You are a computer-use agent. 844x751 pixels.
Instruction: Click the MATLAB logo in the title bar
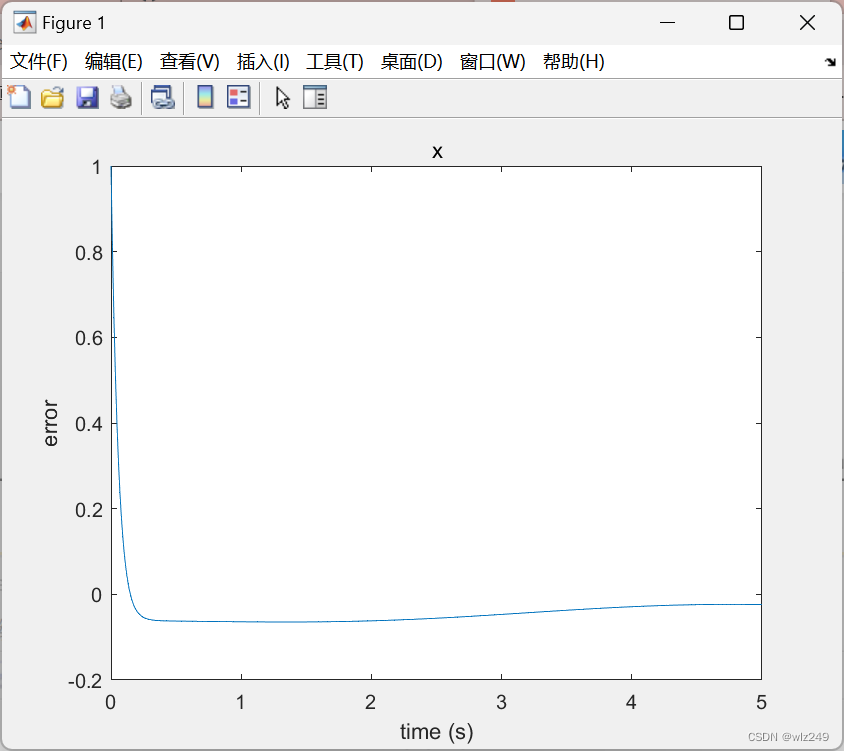(24, 23)
